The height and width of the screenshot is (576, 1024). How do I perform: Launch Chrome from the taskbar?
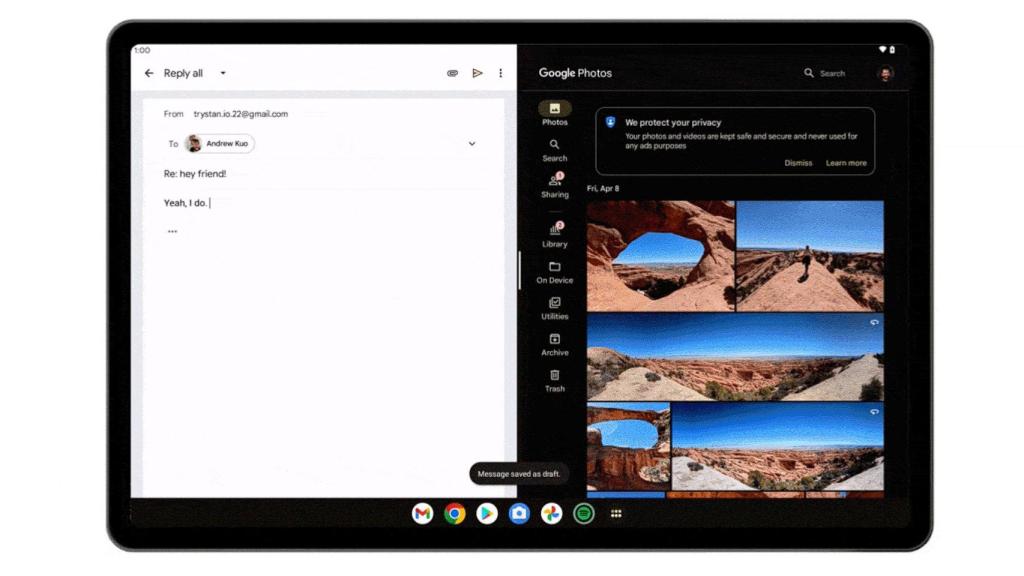(453, 513)
